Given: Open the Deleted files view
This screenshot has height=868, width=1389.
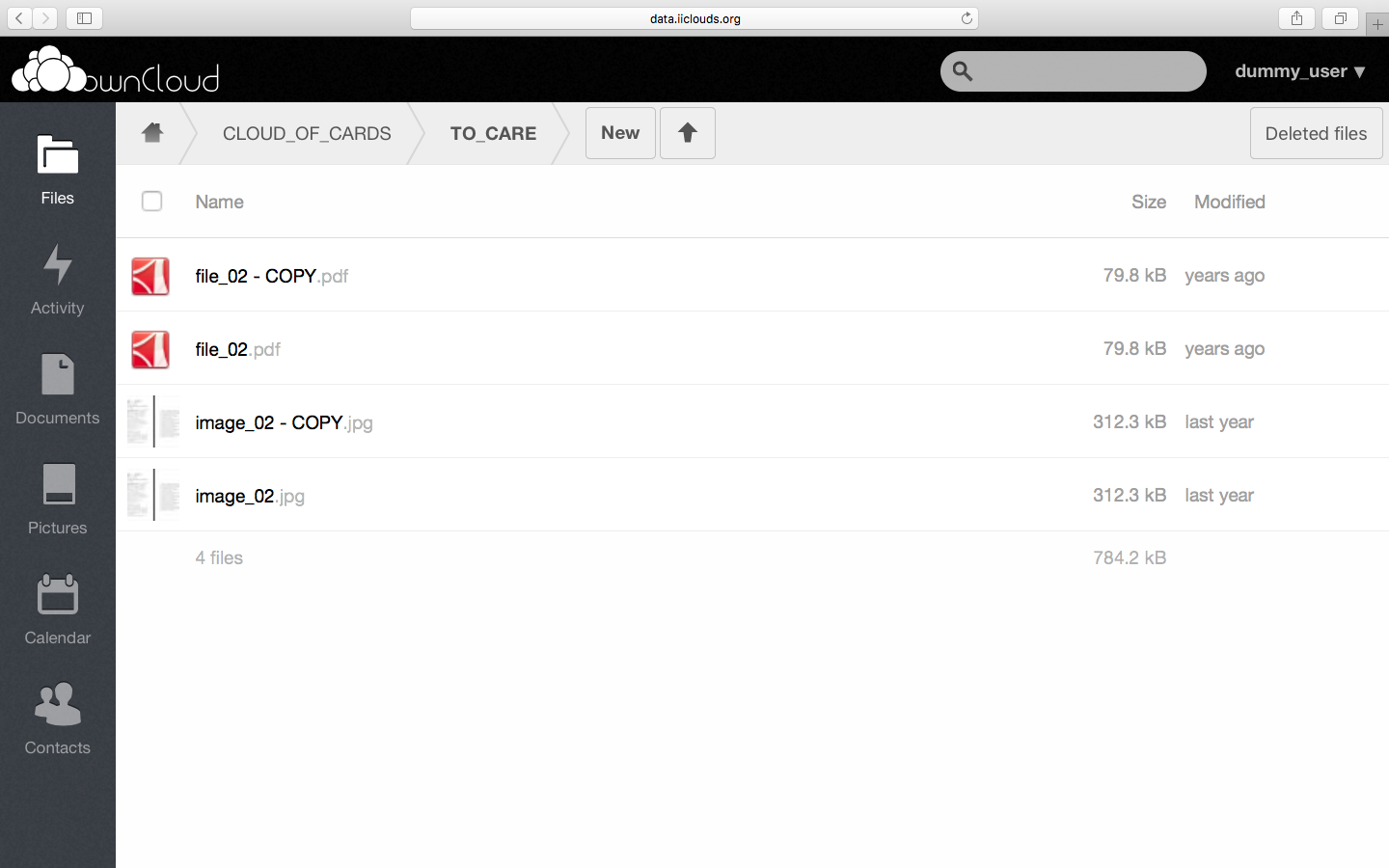Looking at the screenshot, I should [x=1316, y=133].
